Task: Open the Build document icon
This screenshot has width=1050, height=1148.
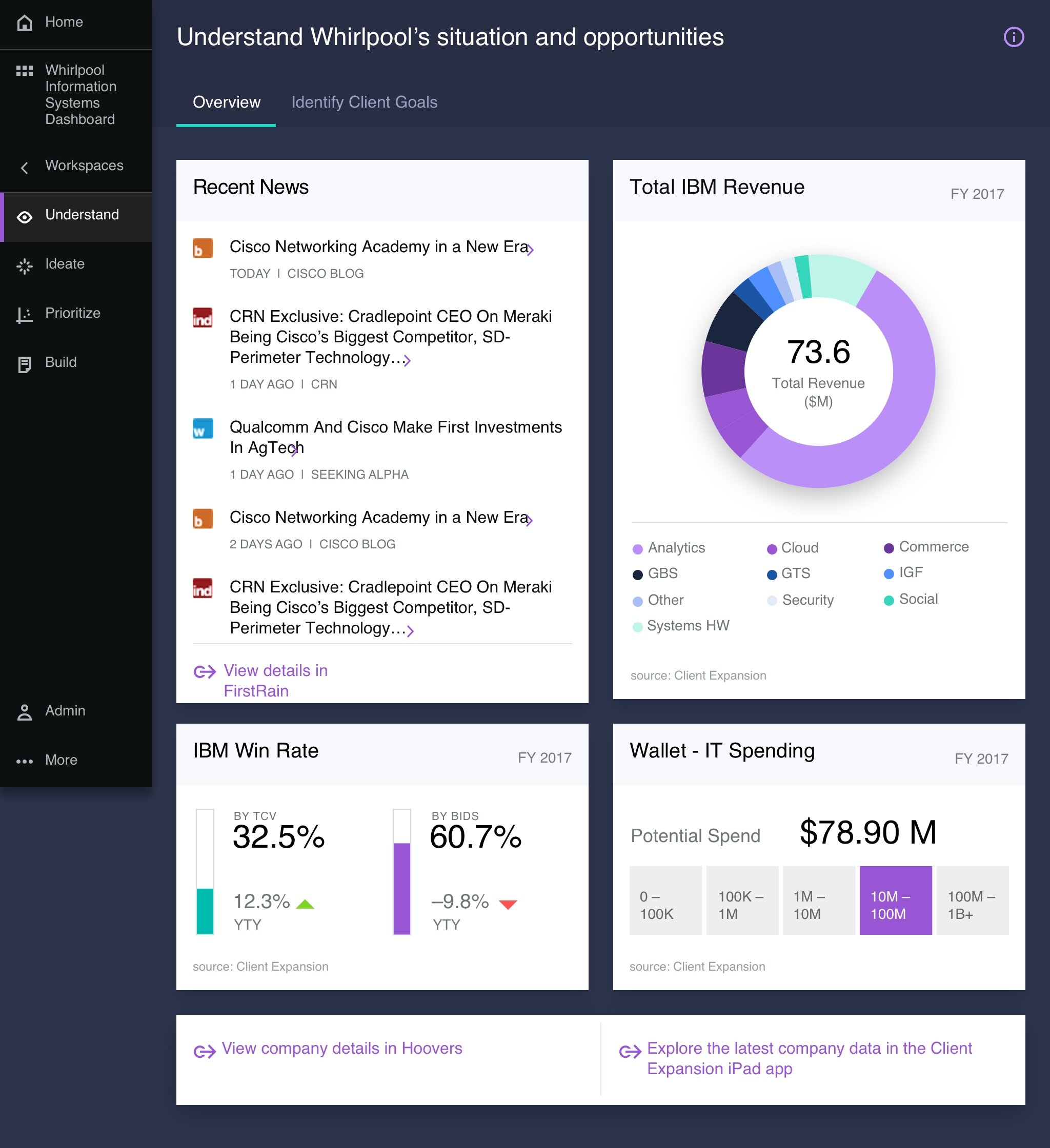Action: pos(25,364)
